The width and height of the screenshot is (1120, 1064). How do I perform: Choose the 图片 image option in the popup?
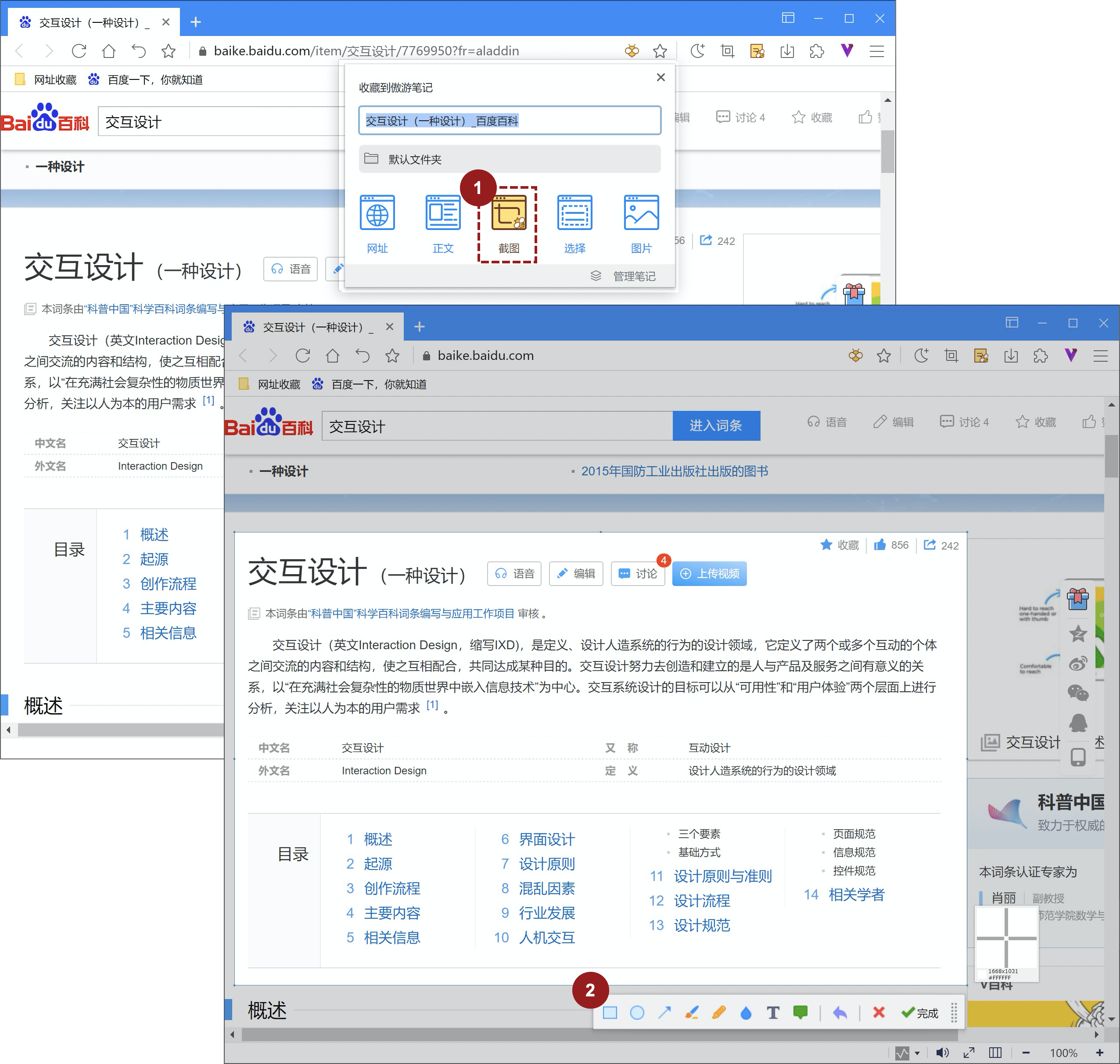pyautogui.click(x=641, y=224)
